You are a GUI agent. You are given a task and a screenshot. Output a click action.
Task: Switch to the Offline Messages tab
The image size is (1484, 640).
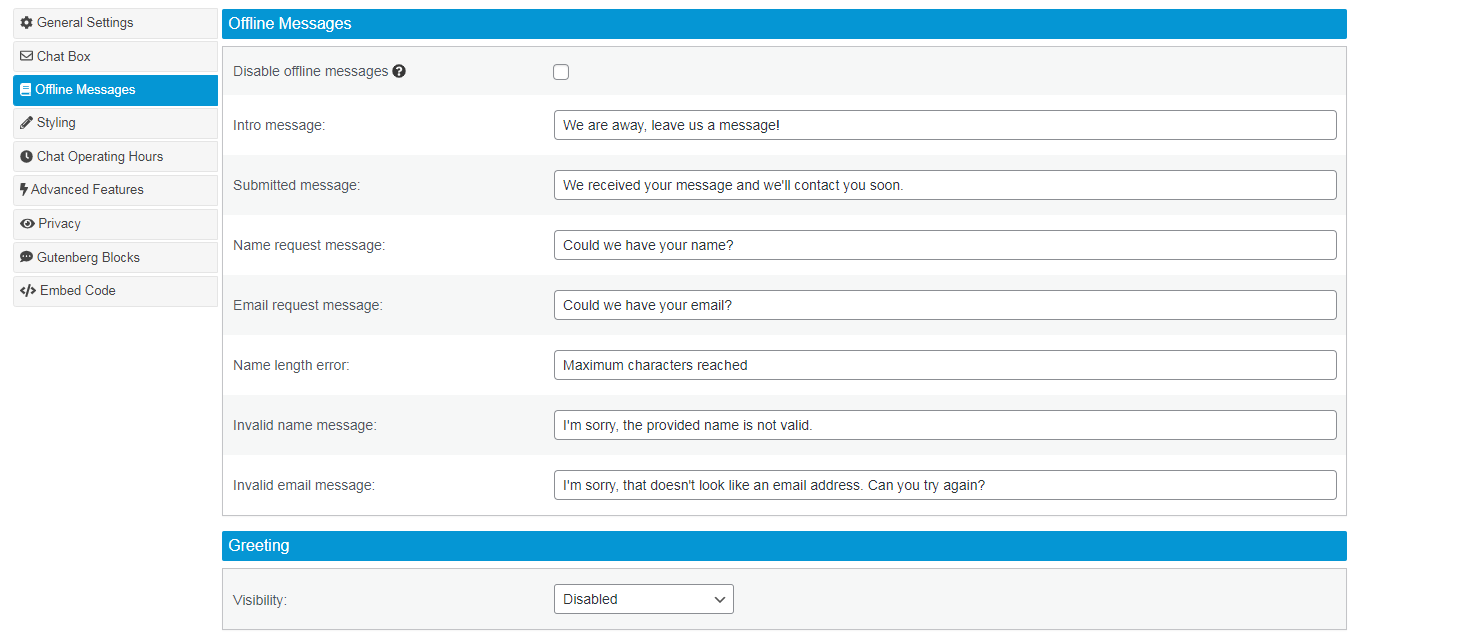[x=115, y=90]
